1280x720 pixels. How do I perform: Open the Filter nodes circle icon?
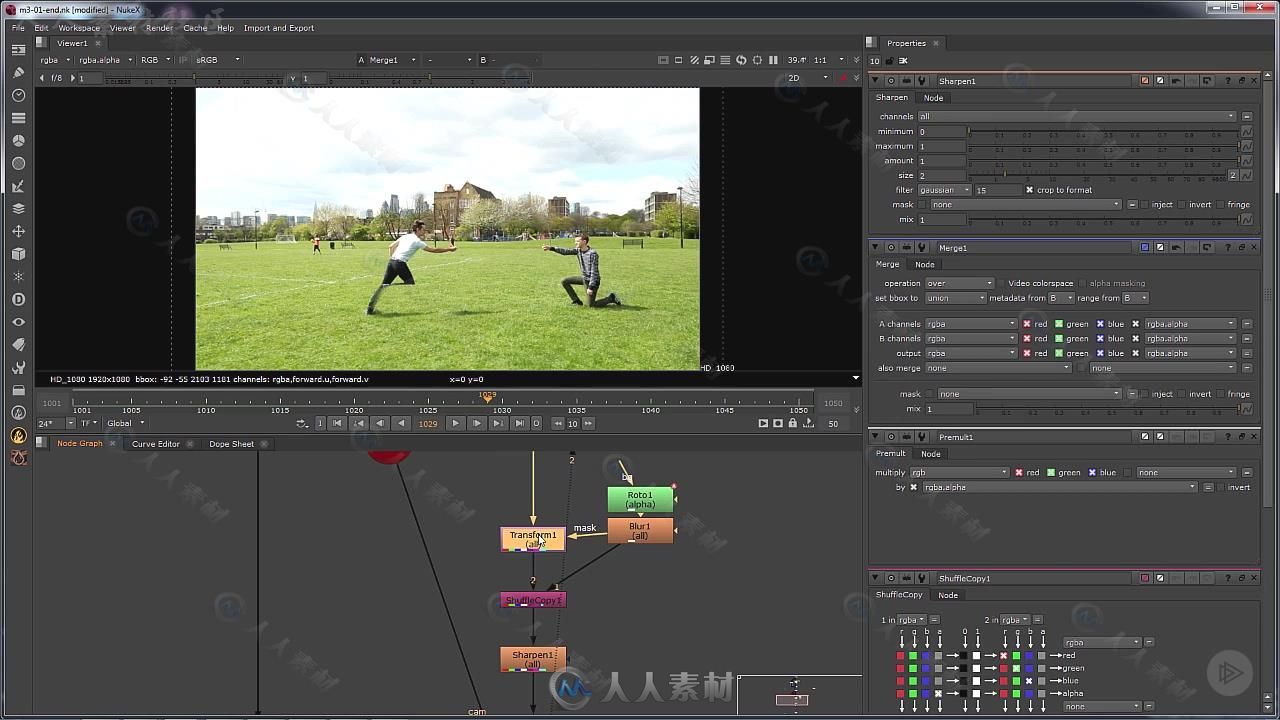point(18,163)
